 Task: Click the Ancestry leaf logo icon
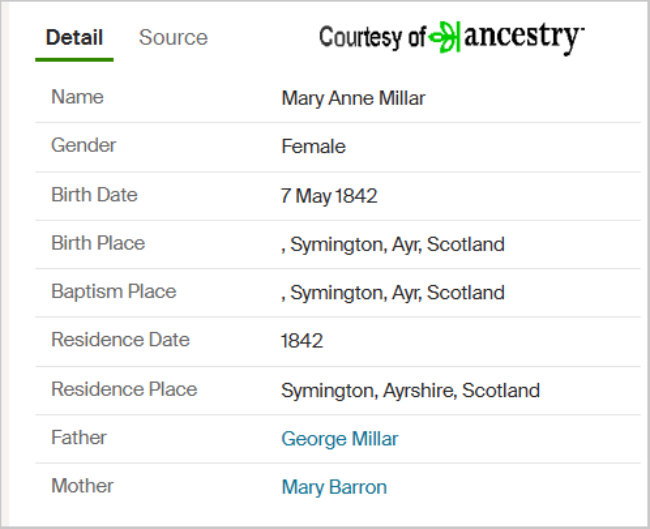pyautogui.click(x=444, y=37)
